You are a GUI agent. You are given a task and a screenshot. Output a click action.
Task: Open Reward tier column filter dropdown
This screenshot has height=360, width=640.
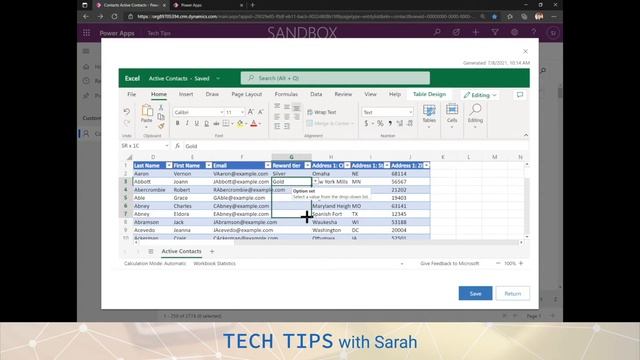coord(308,165)
